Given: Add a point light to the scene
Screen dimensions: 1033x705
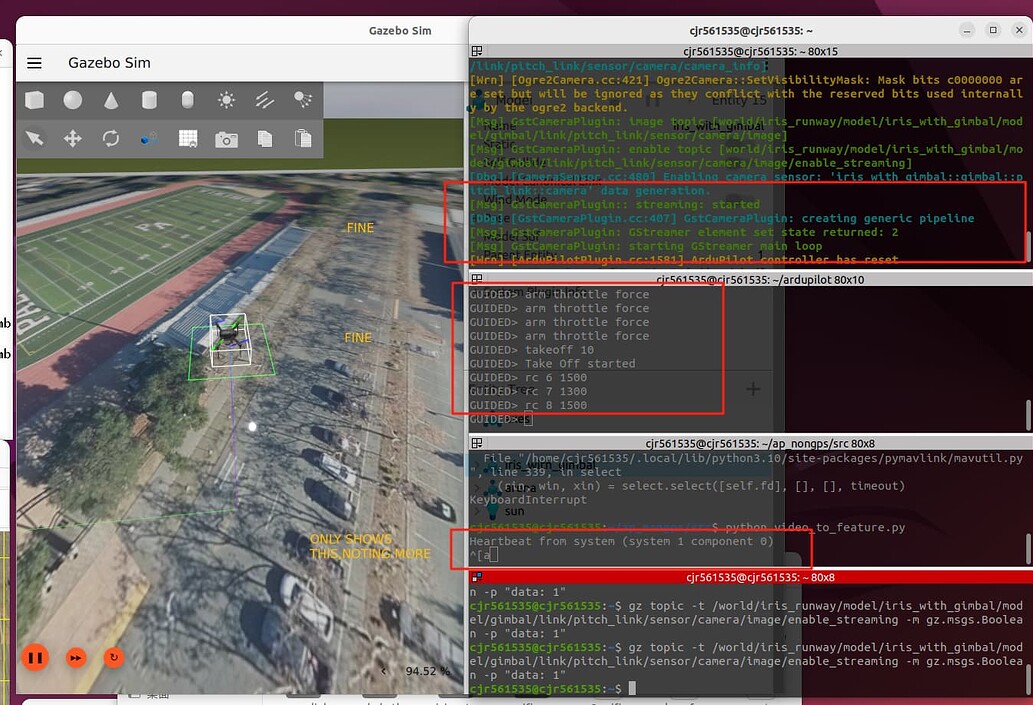Looking at the screenshot, I should (x=226, y=100).
